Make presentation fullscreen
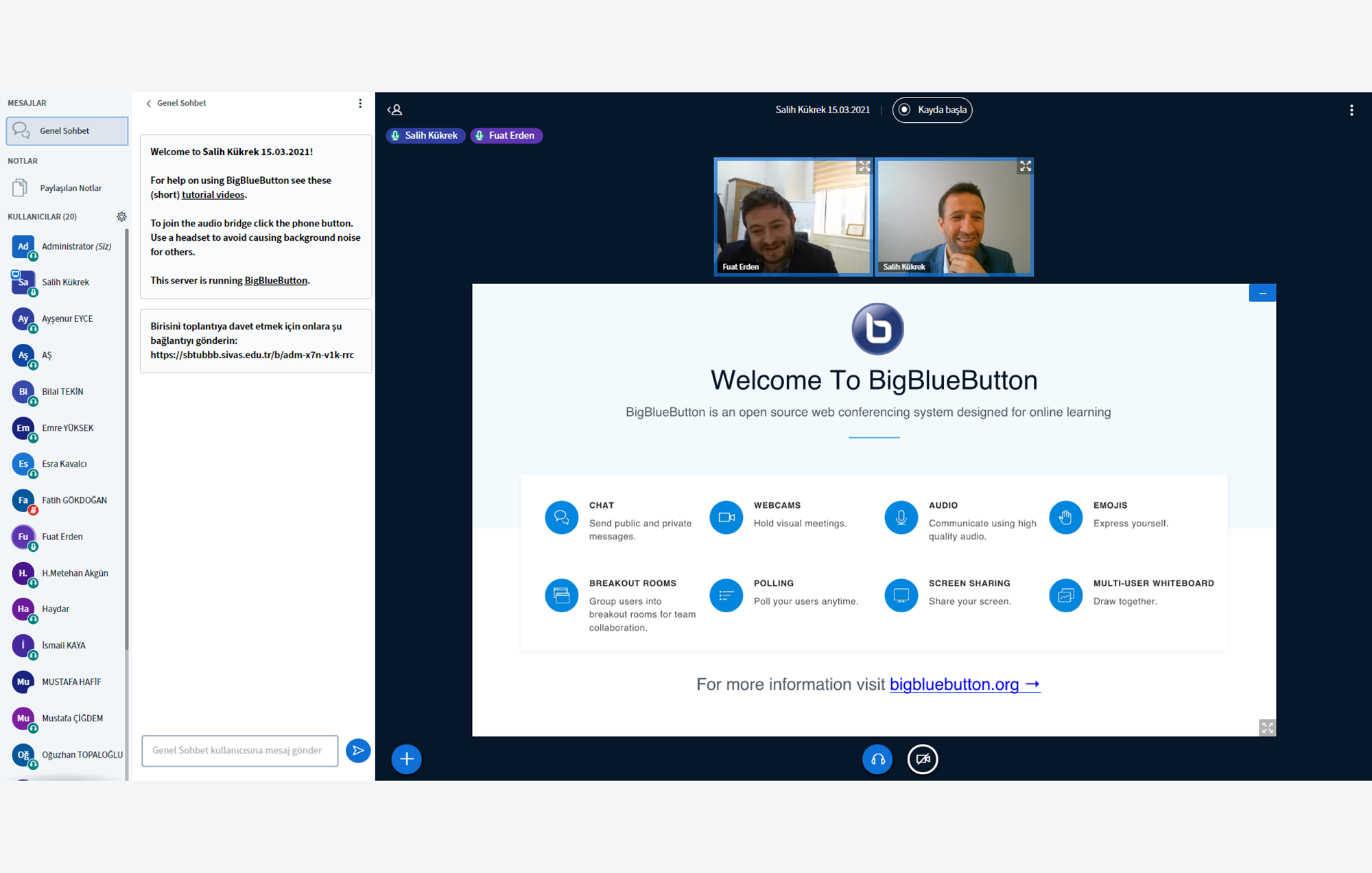The image size is (1372, 873). 1267,727
